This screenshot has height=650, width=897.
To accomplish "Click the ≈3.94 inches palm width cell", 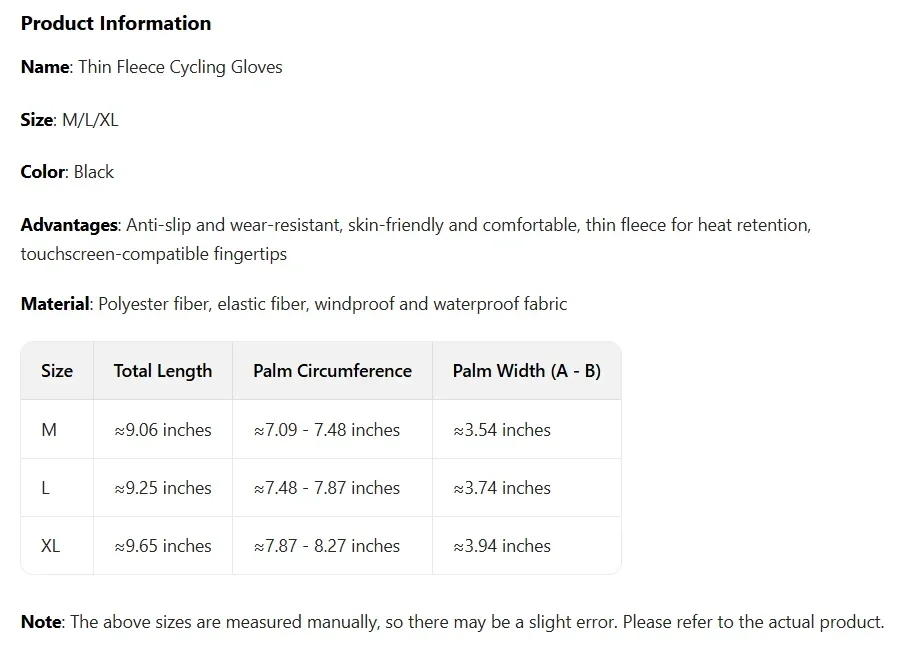I will tap(502, 546).
